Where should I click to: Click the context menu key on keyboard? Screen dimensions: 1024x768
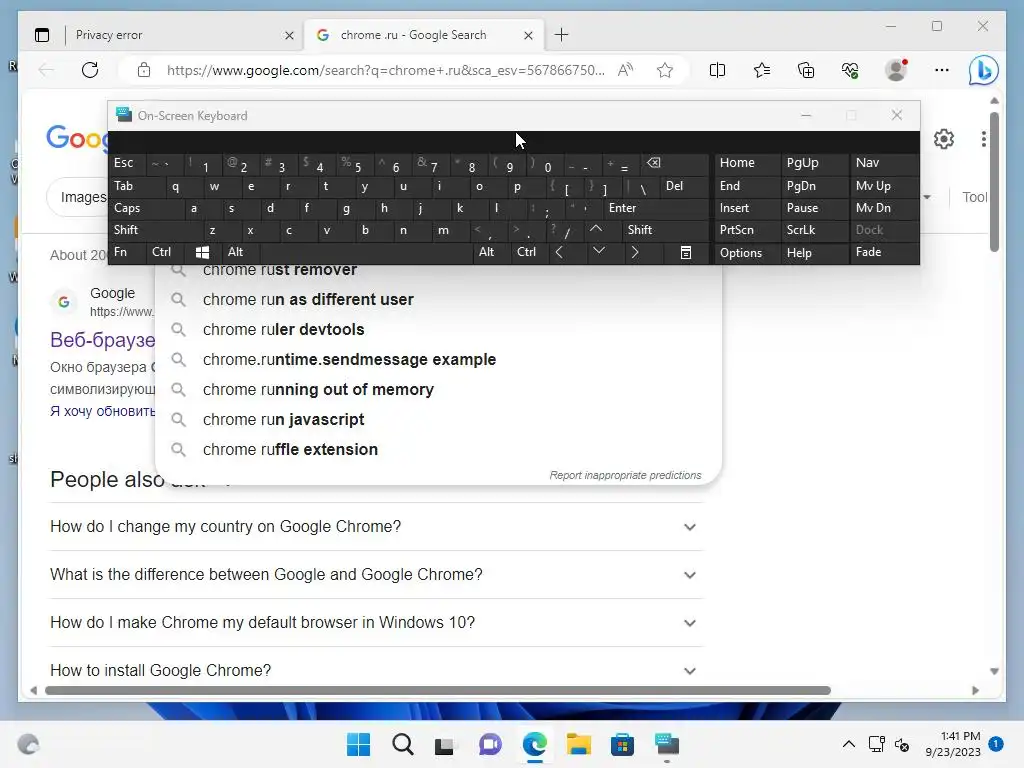click(x=686, y=252)
